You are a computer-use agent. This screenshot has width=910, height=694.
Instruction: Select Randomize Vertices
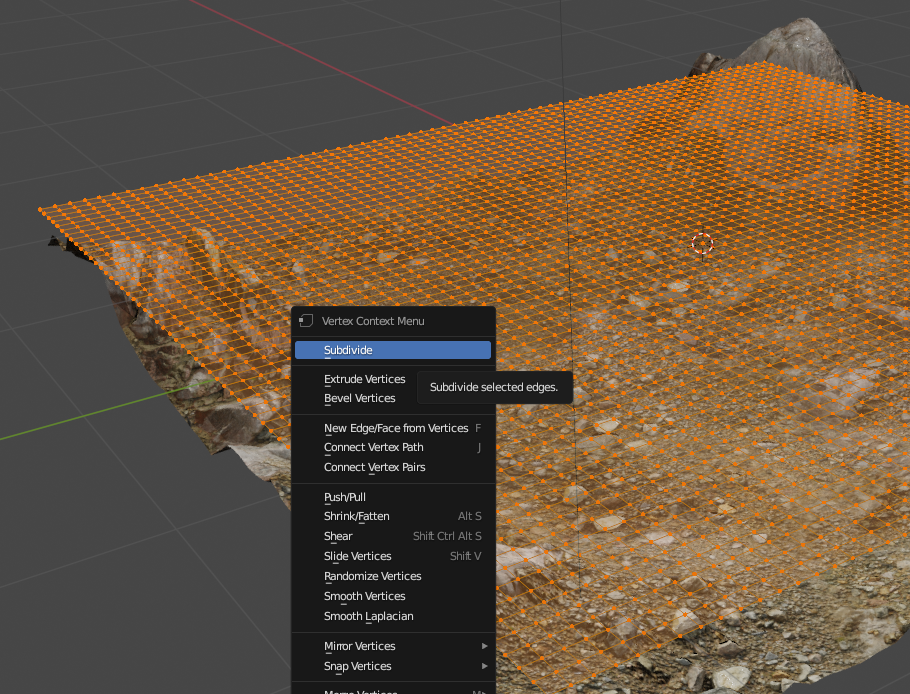393,576
